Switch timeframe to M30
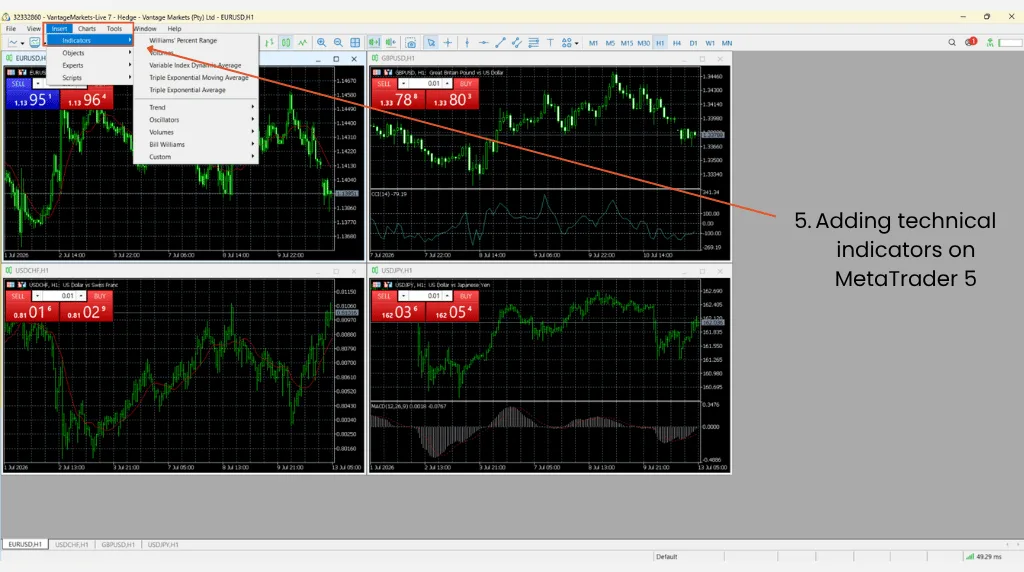Image resolution: width=1024 pixels, height=572 pixels. pos(644,43)
